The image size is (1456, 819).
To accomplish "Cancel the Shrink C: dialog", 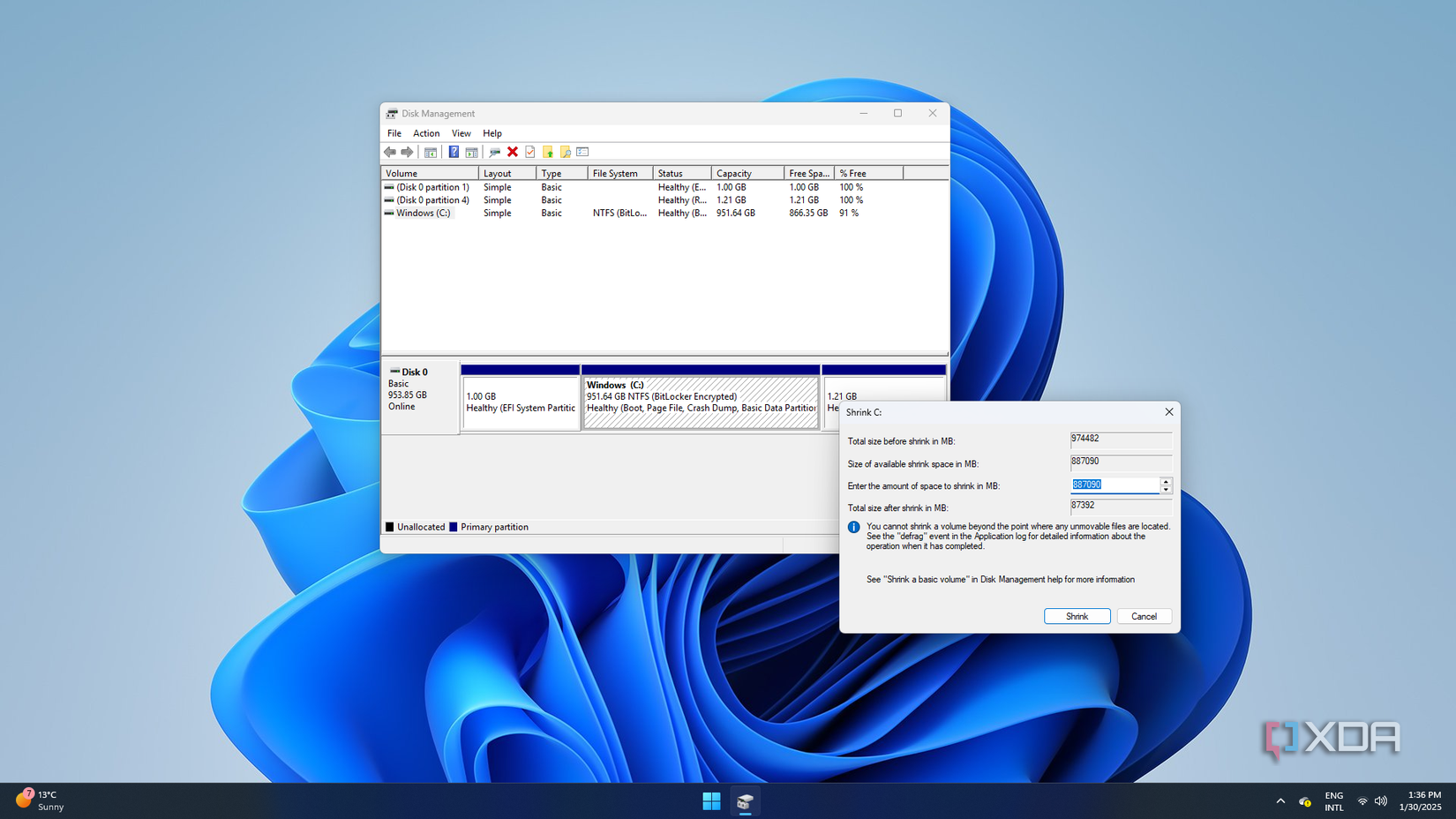I will [1144, 616].
